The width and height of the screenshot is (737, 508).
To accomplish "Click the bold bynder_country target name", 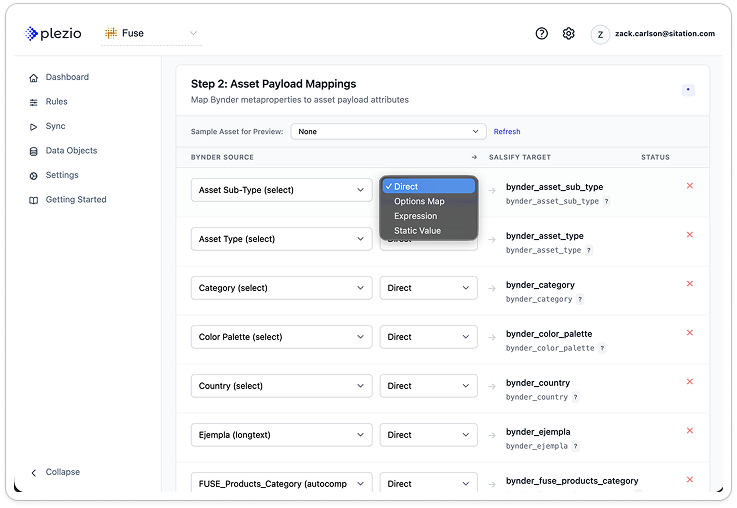I will tap(538, 383).
